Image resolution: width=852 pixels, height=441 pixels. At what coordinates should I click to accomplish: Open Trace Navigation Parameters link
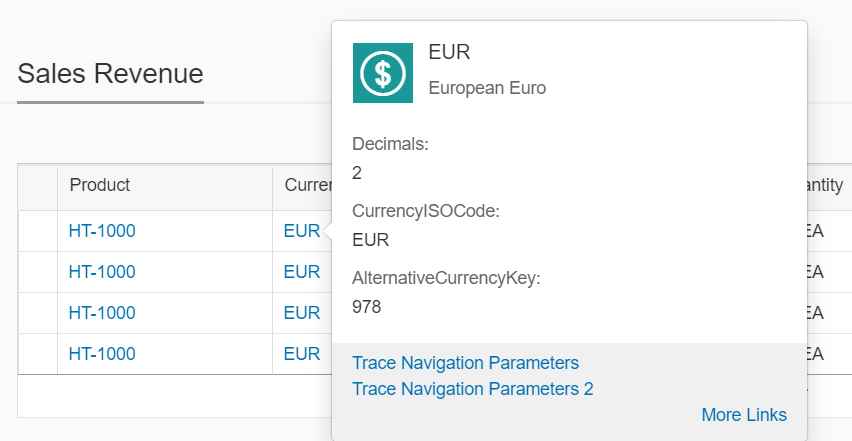pos(466,363)
